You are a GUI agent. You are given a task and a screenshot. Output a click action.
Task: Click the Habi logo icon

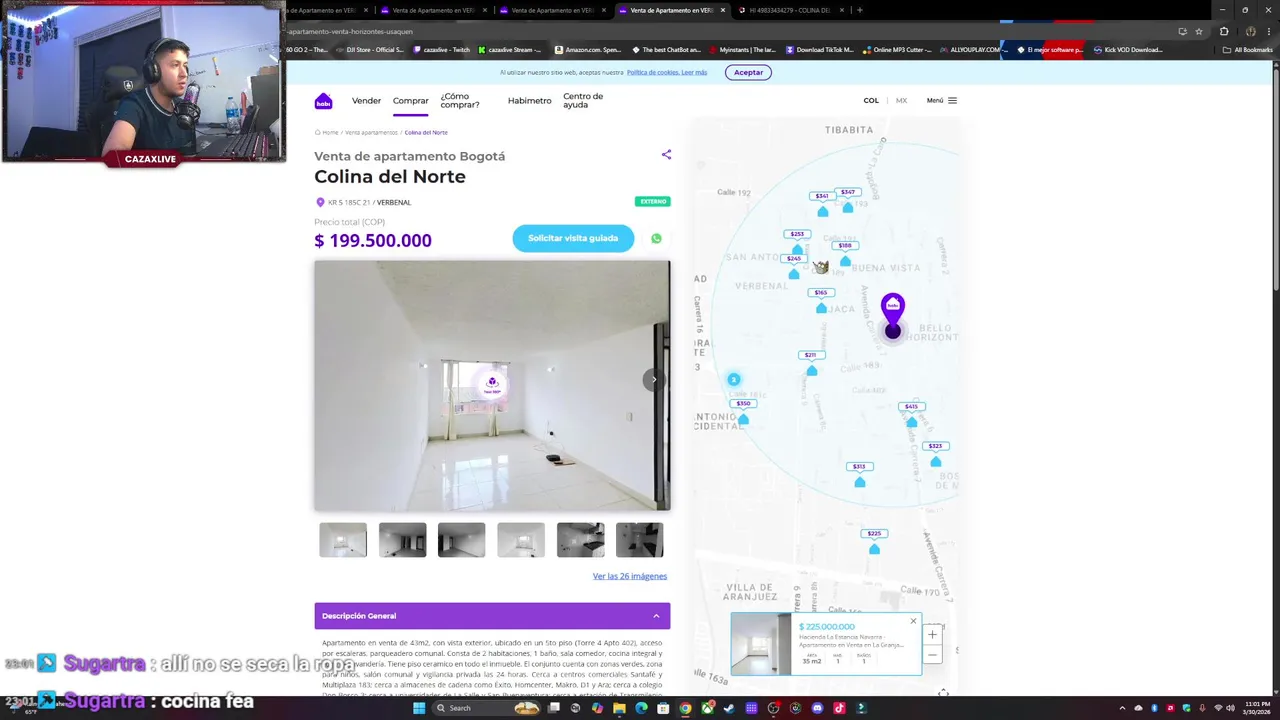point(323,101)
